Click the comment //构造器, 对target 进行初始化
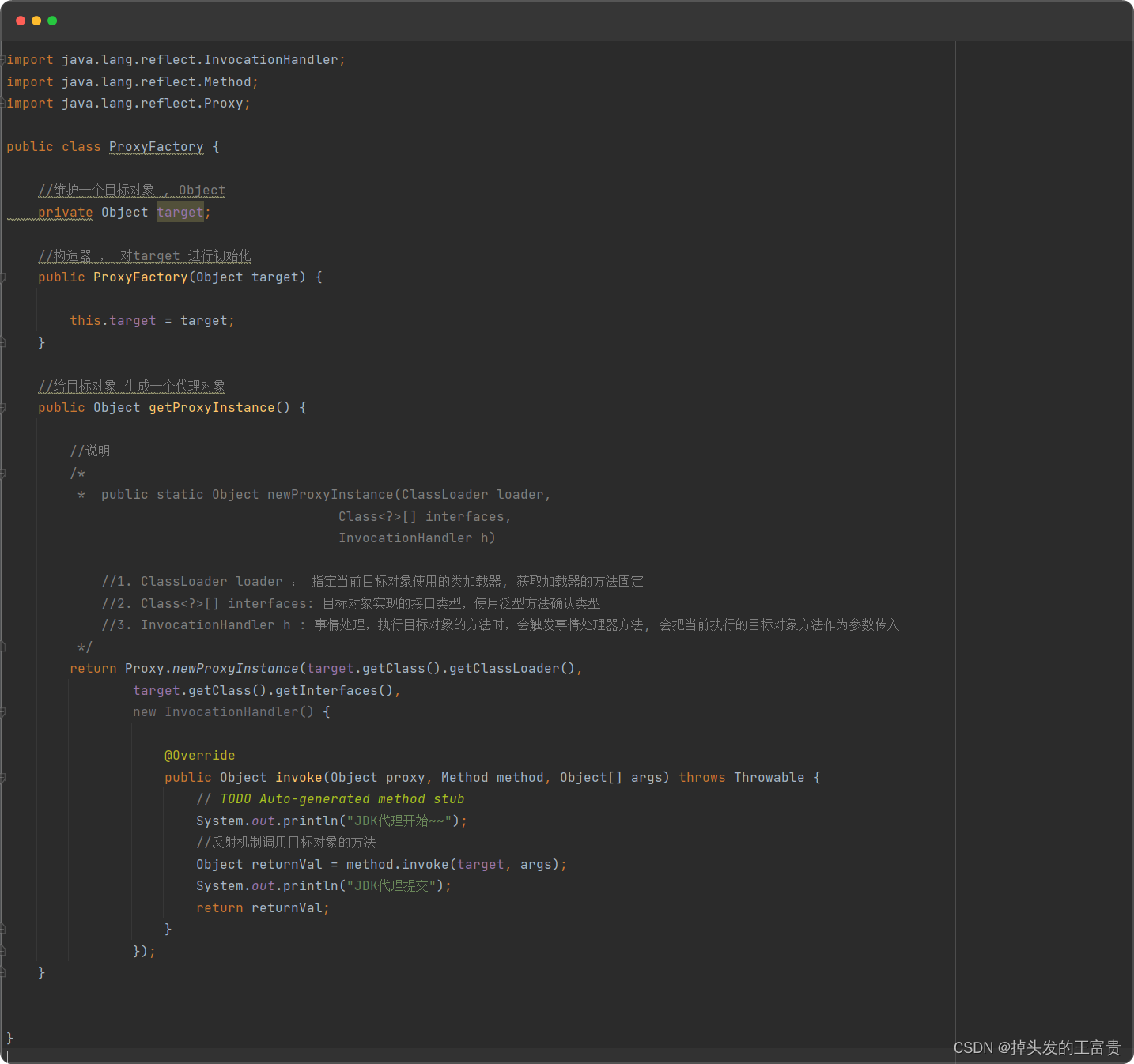The width and height of the screenshot is (1134, 1064). click(x=145, y=256)
